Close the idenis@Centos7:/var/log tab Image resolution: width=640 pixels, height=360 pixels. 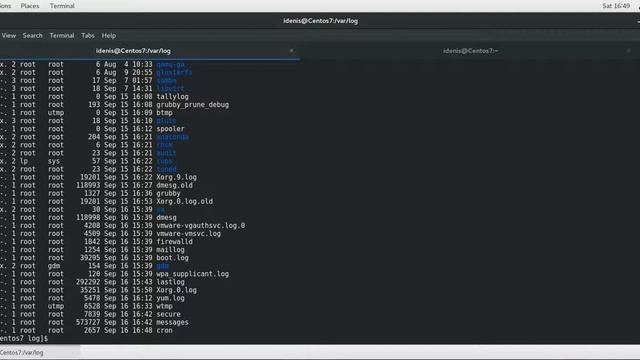[x=291, y=51]
